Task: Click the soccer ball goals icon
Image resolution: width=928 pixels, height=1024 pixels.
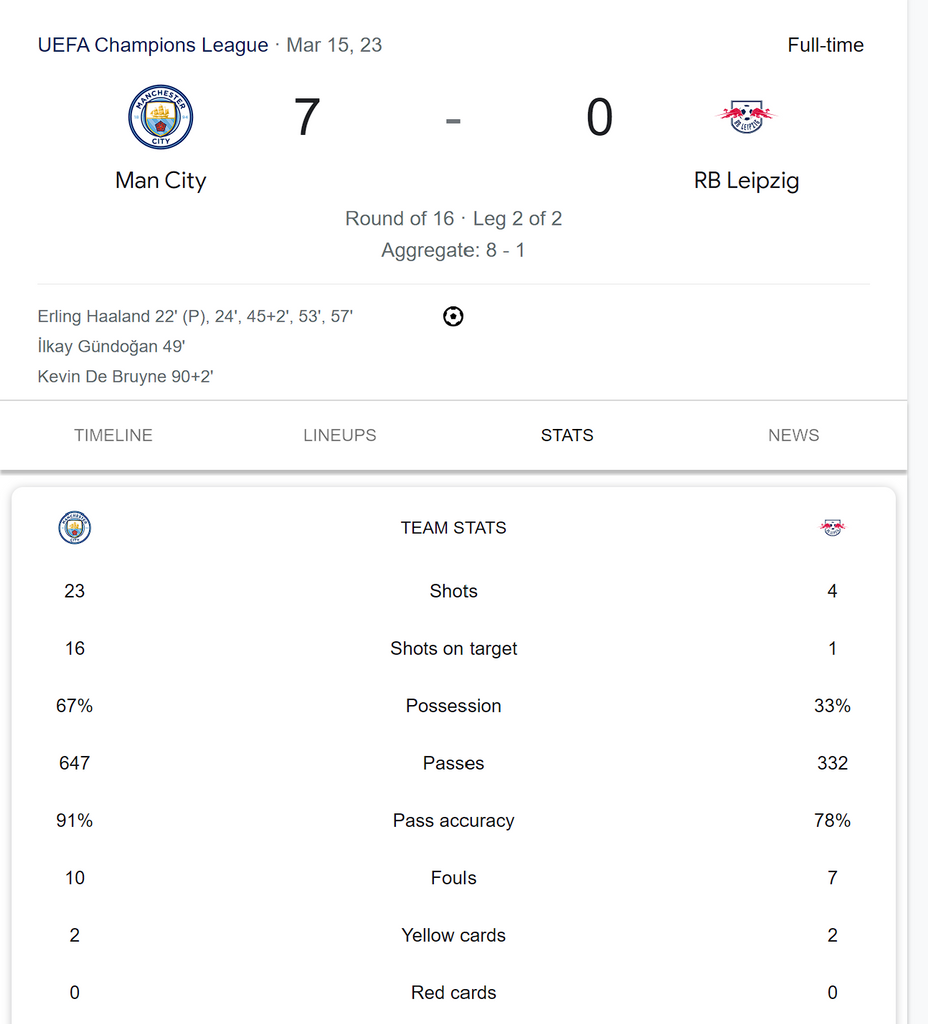Action: click(x=453, y=317)
